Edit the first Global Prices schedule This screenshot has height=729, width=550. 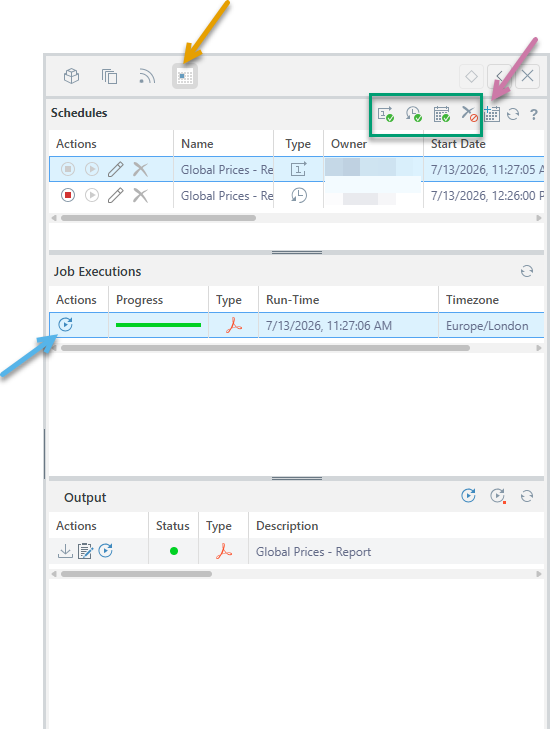tap(116, 169)
